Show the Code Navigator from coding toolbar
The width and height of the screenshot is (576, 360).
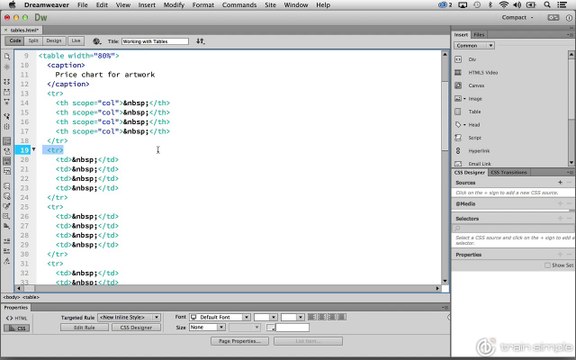click(7, 67)
